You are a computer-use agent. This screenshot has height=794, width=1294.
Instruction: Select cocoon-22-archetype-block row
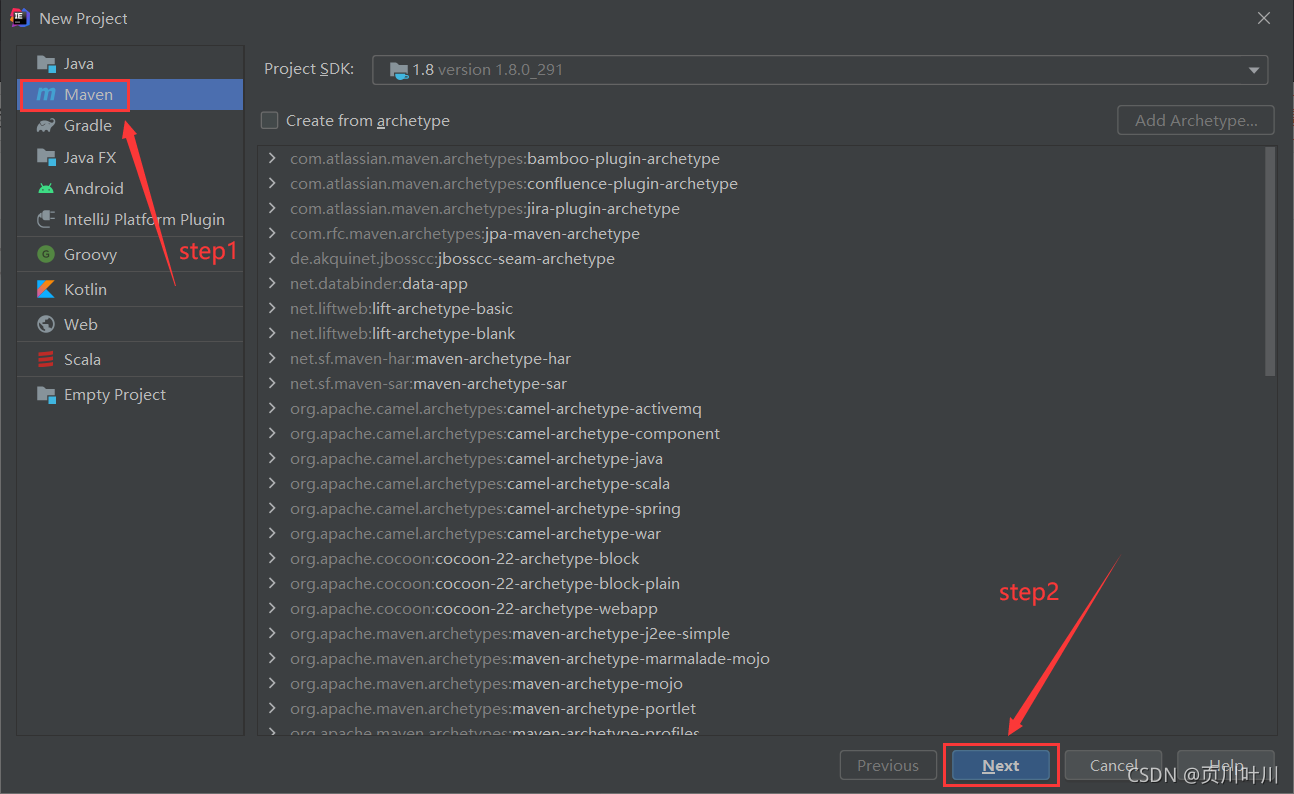pos(760,558)
